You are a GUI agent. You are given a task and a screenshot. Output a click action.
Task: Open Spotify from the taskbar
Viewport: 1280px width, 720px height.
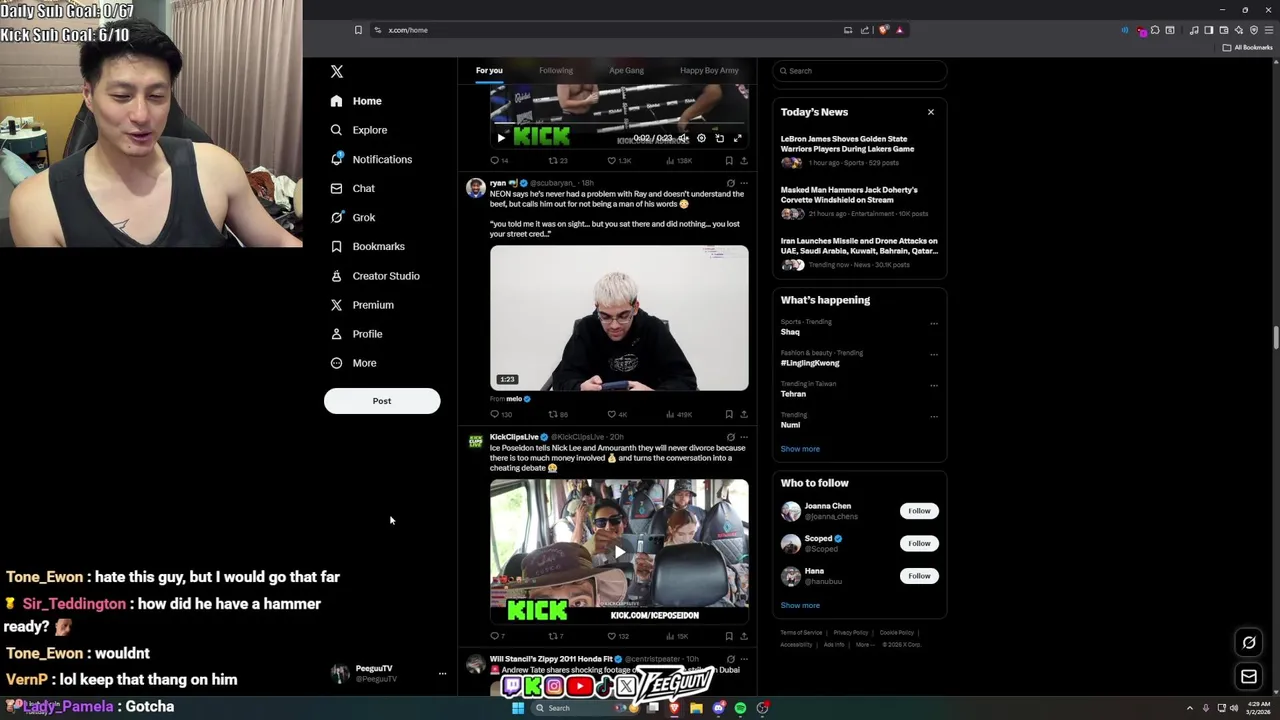click(740, 708)
